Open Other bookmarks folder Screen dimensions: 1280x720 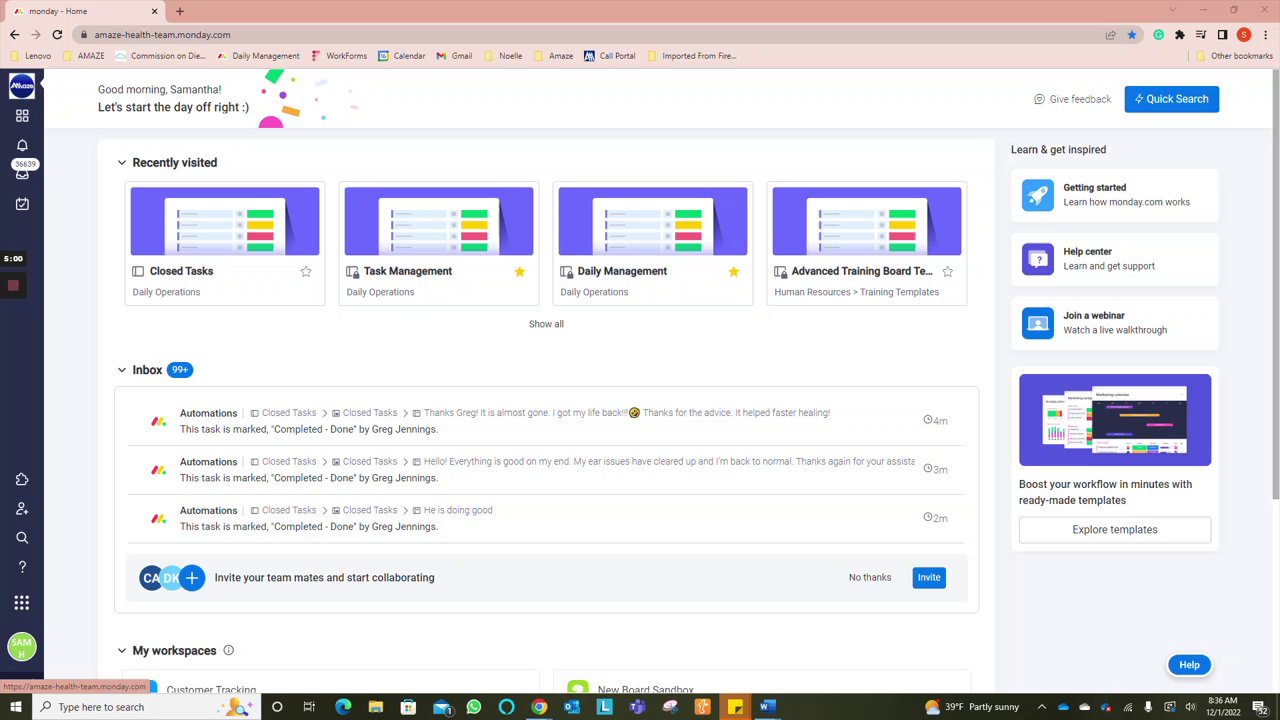1234,56
